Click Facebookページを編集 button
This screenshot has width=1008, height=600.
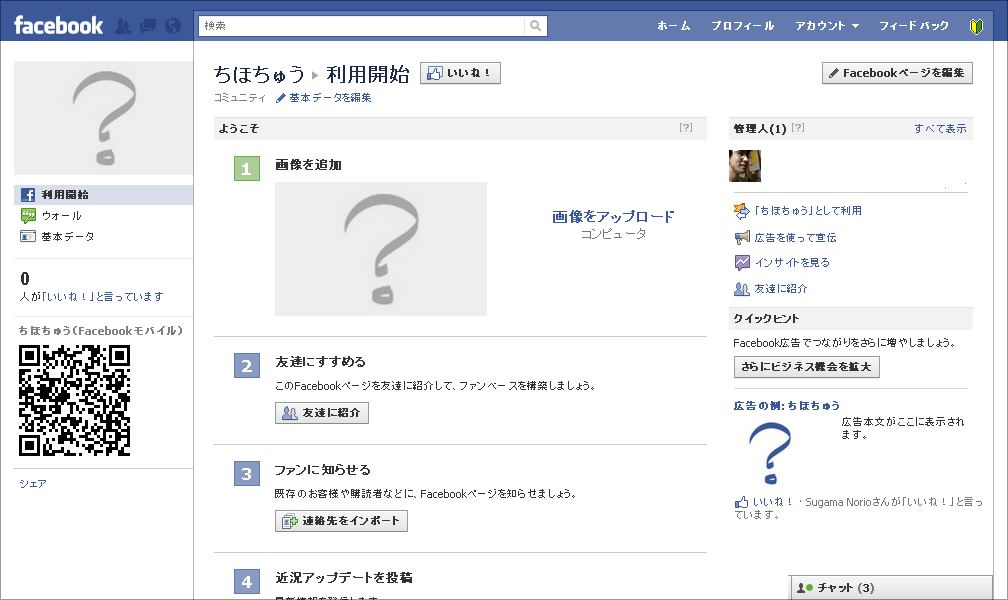(897, 73)
